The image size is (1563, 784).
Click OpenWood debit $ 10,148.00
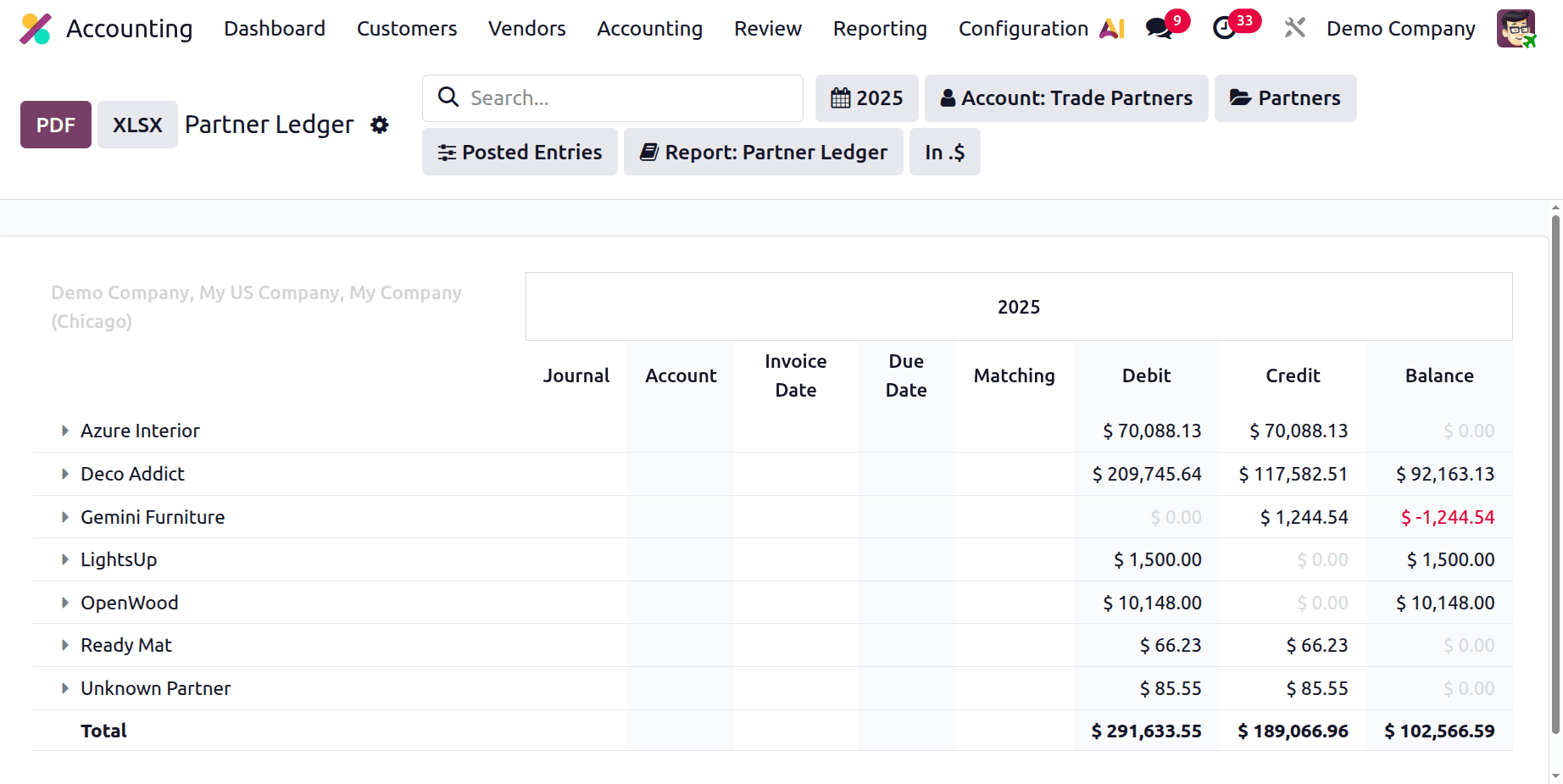[1152, 603]
